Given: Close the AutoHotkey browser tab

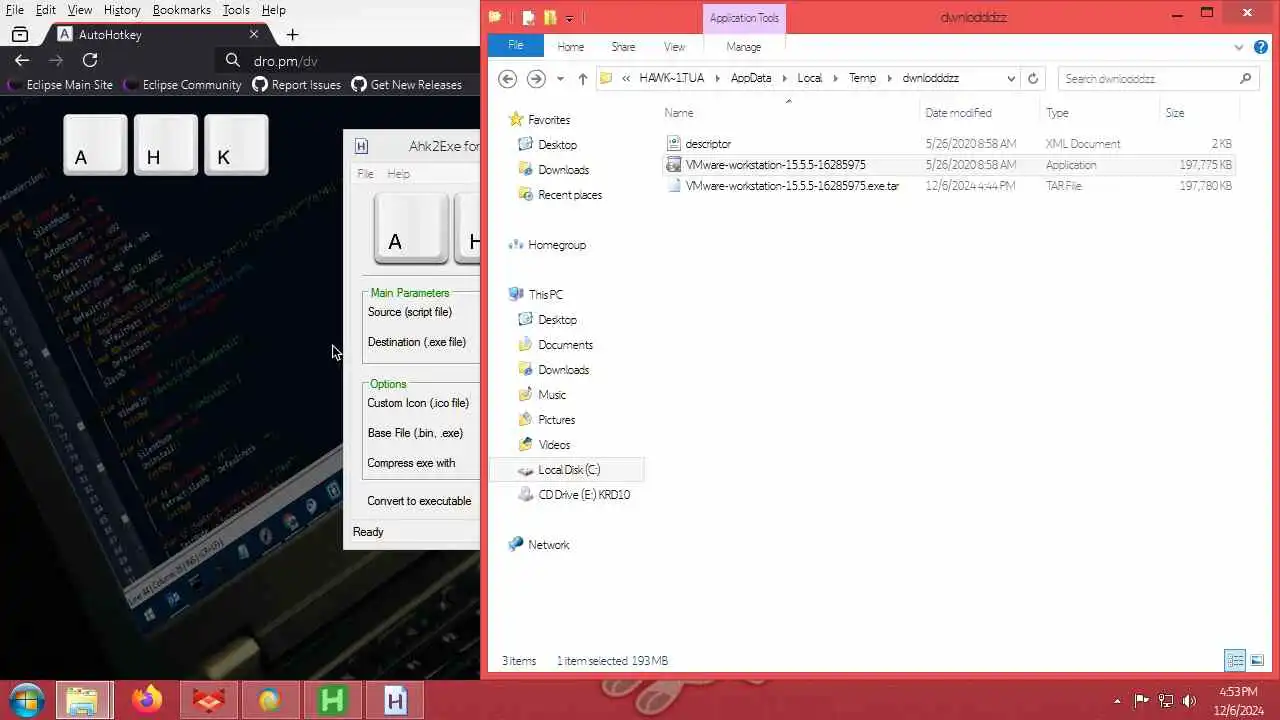Looking at the screenshot, I should (x=254, y=34).
